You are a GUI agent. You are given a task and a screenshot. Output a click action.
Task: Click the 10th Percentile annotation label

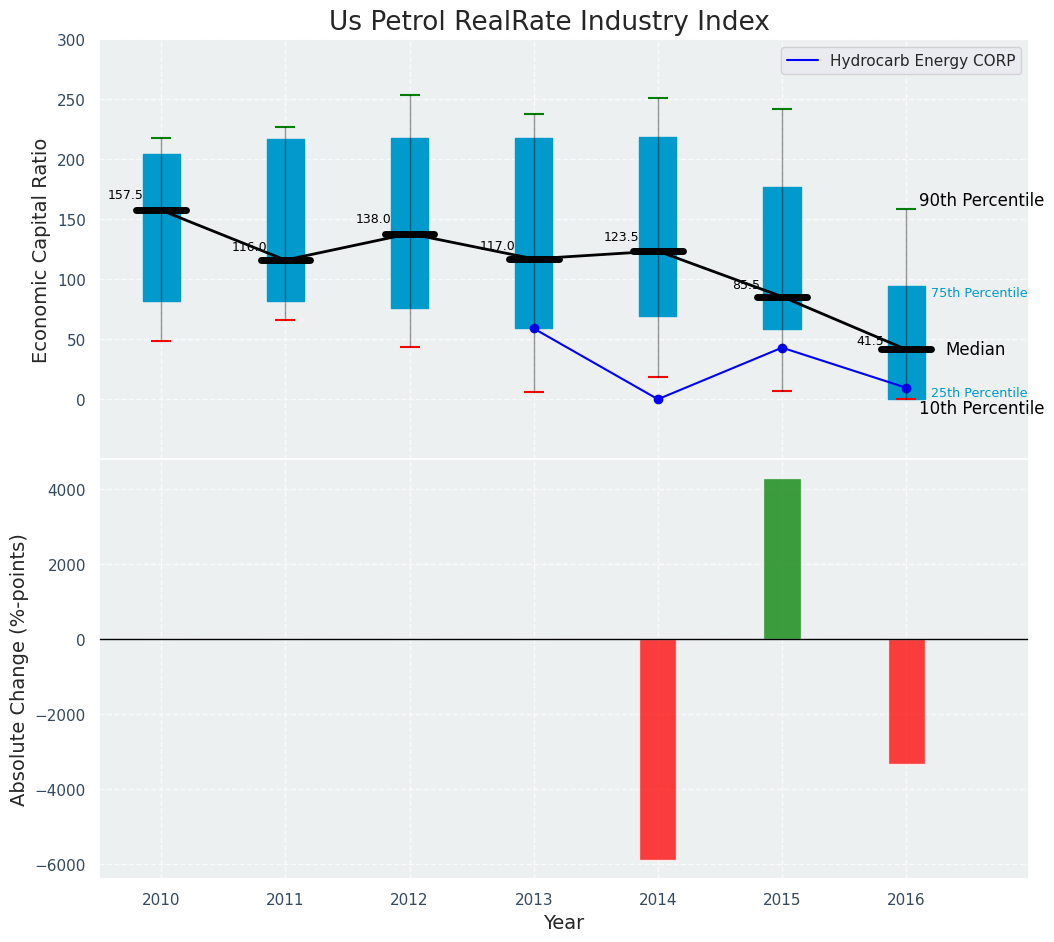pos(980,408)
